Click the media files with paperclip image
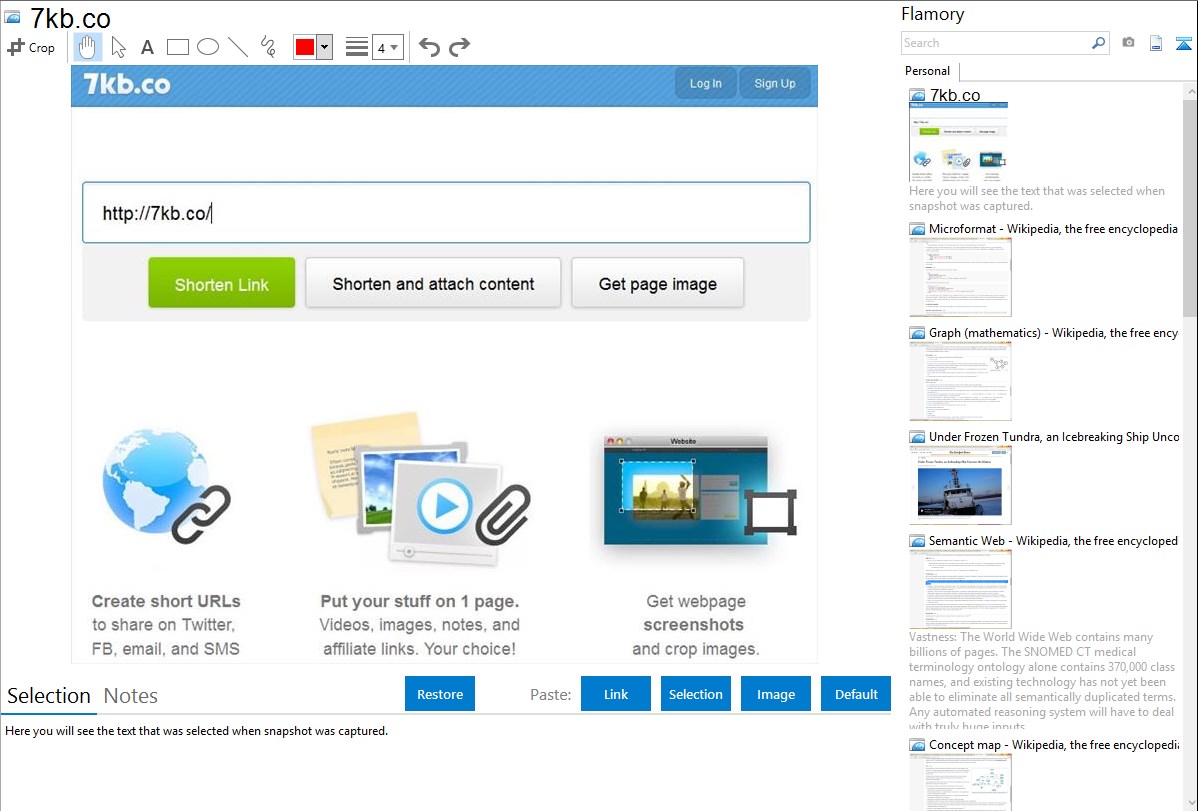1198x811 pixels. 419,490
